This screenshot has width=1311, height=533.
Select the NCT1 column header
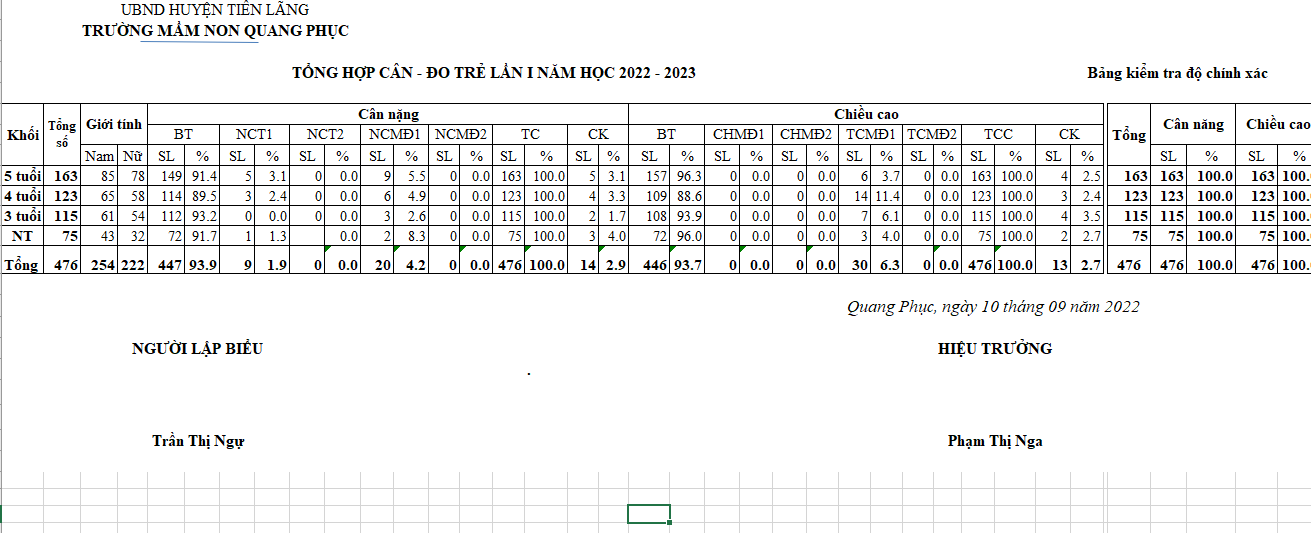point(255,134)
